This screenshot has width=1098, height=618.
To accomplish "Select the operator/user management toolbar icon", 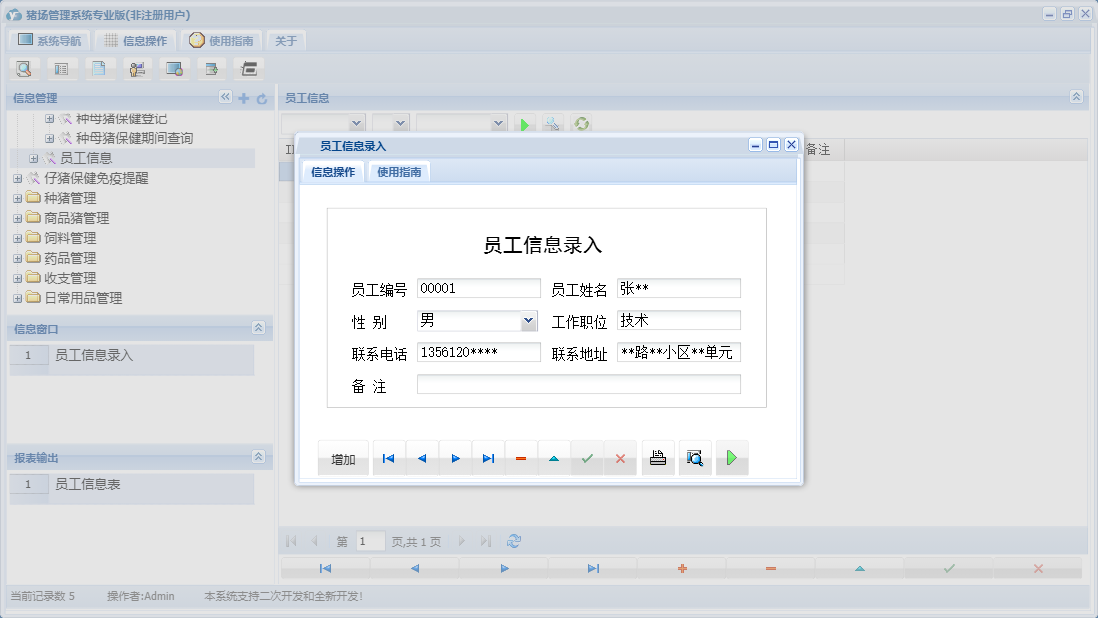I will (x=137, y=68).
